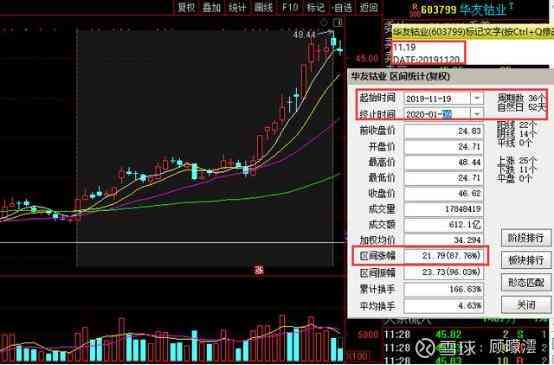554x365 pixels.
Task: Select the 加权均价 value 34.294
Action: tap(443, 240)
